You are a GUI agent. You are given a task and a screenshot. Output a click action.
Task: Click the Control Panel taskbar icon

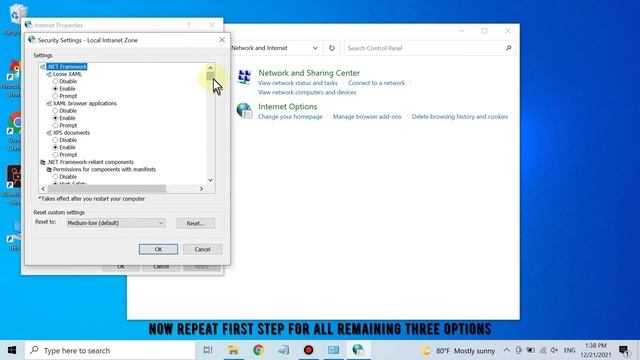point(333,350)
